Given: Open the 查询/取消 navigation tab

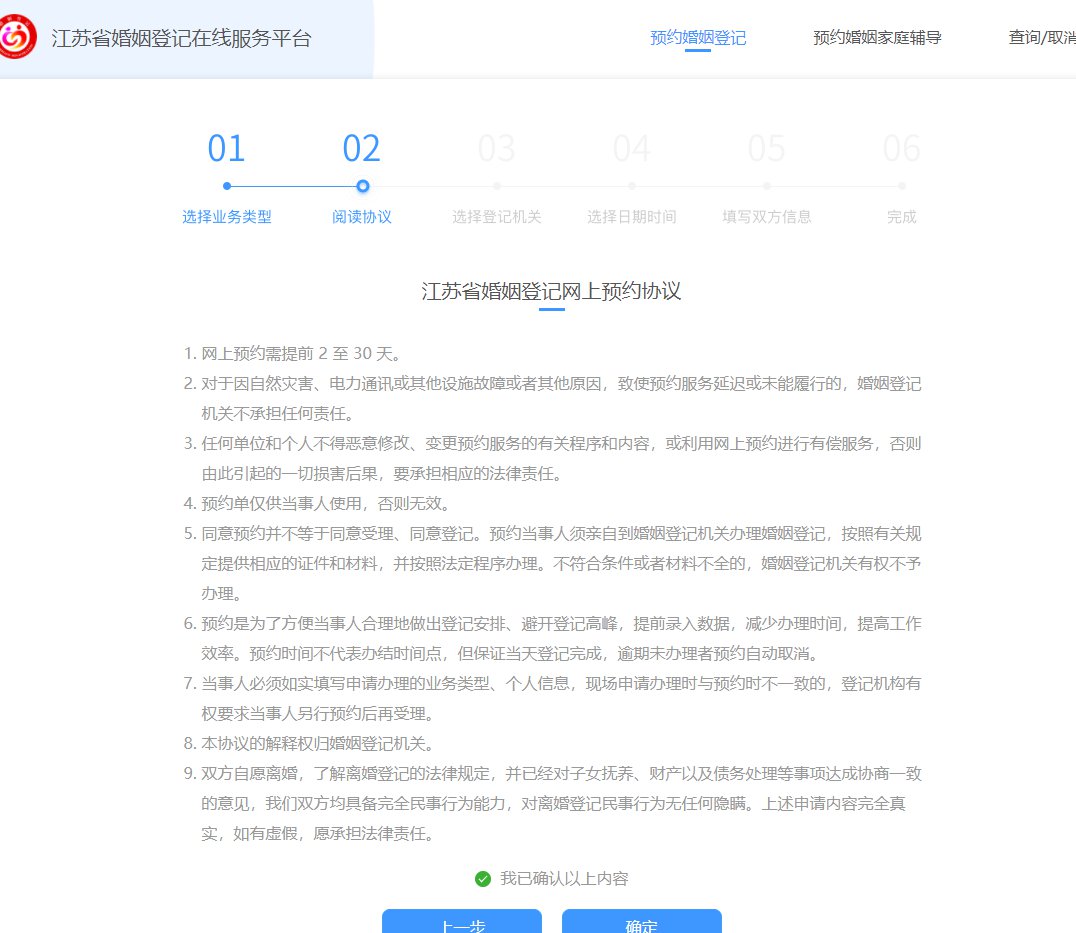Looking at the screenshot, I should tap(1042, 38).
